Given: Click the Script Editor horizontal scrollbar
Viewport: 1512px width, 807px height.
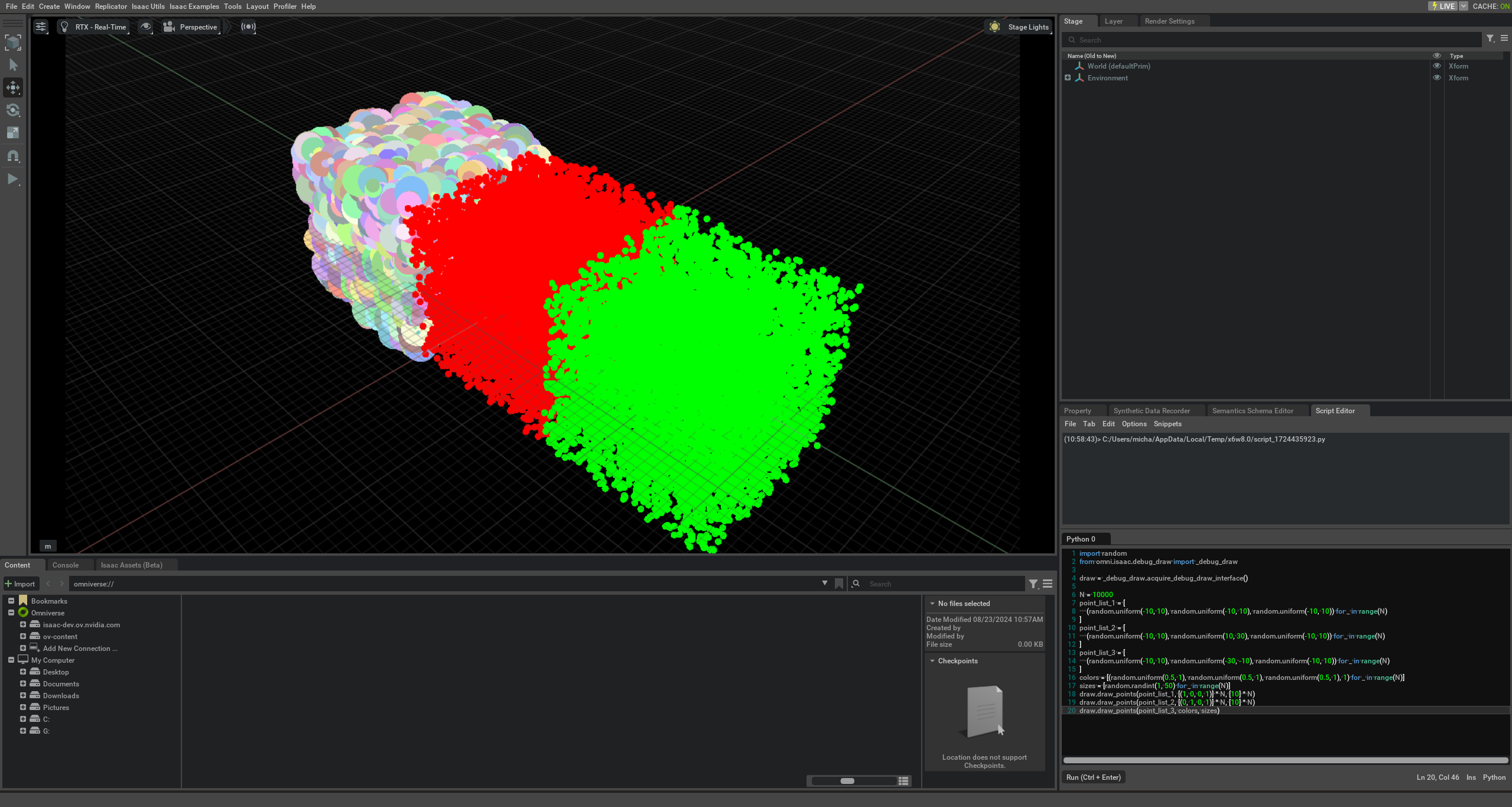Looking at the screenshot, I should [1286, 760].
